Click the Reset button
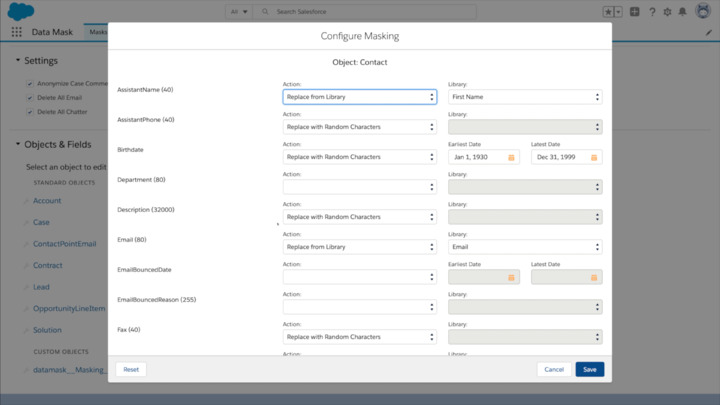The width and height of the screenshot is (720, 405). tap(131, 369)
